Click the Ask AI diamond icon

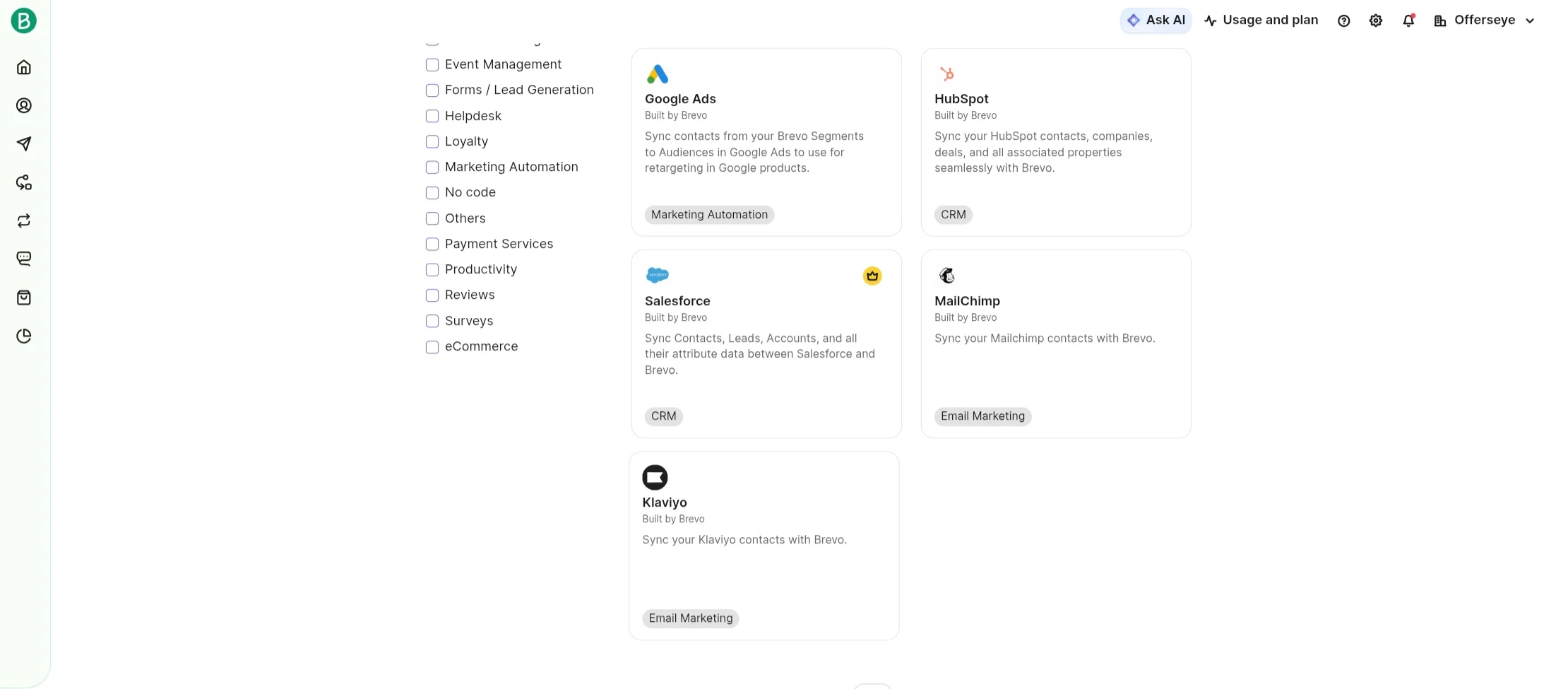(x=1134, y=20)
